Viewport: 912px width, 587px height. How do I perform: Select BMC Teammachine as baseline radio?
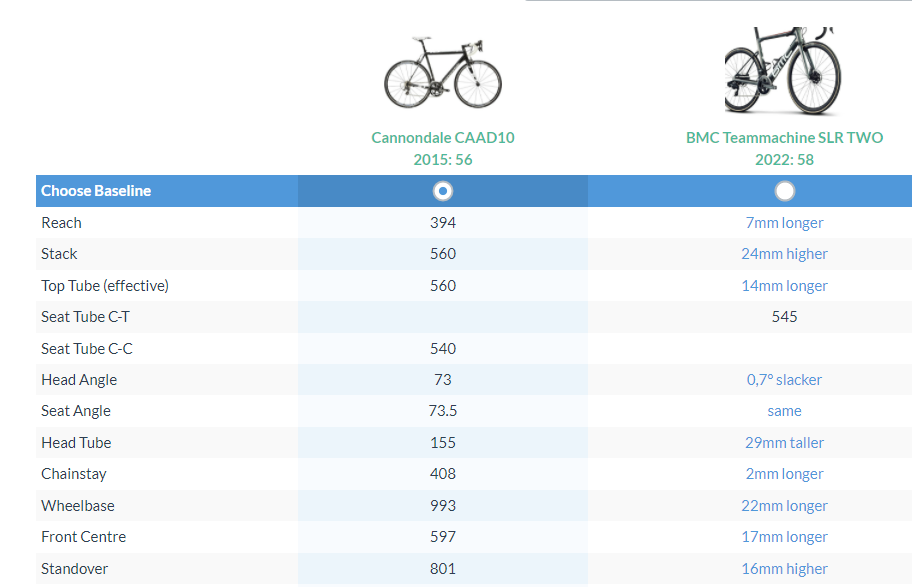click(x=785, y=191)
